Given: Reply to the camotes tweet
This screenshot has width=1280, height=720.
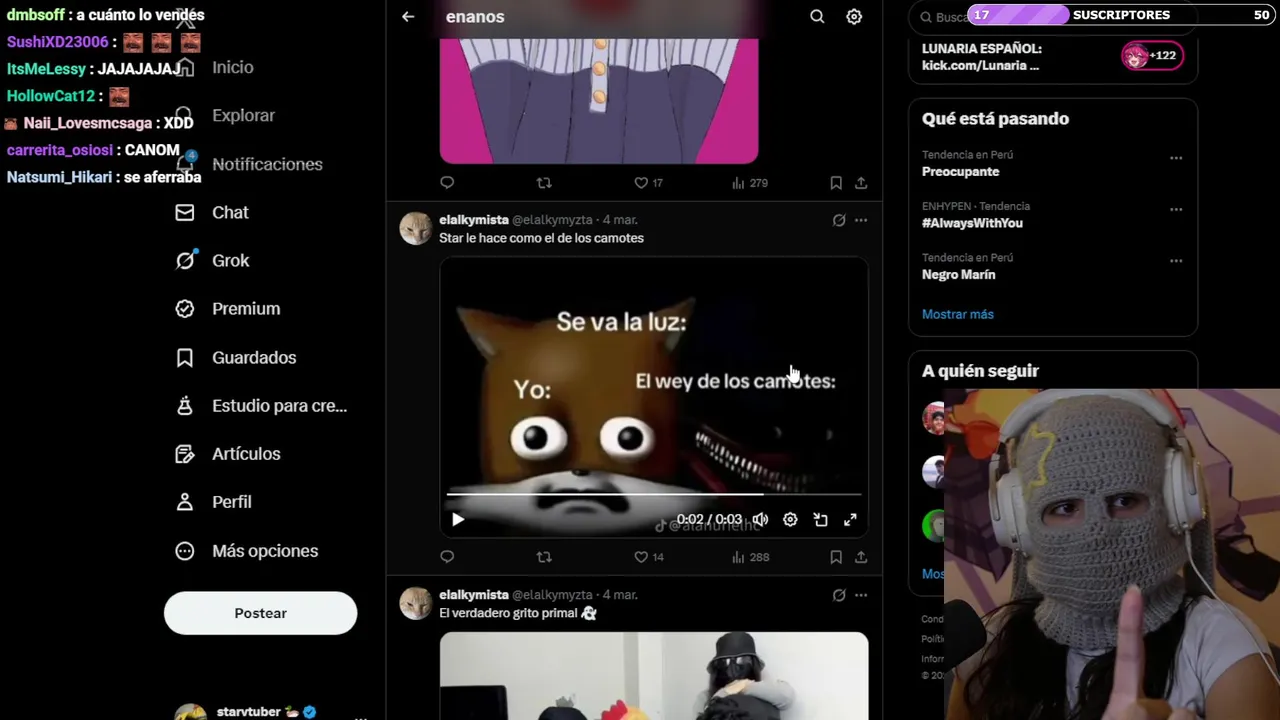Looking at the screenshot, I should pos(447,557).
